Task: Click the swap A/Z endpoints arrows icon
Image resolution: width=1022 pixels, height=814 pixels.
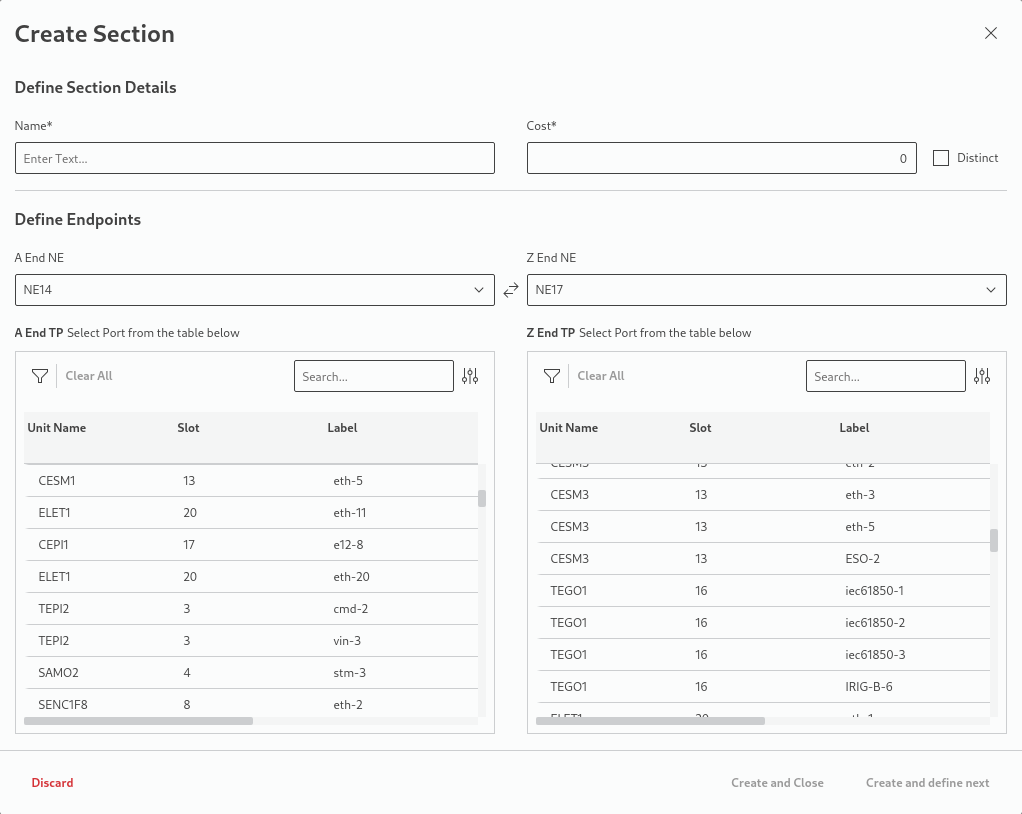Action: click(x=511, y=290)
